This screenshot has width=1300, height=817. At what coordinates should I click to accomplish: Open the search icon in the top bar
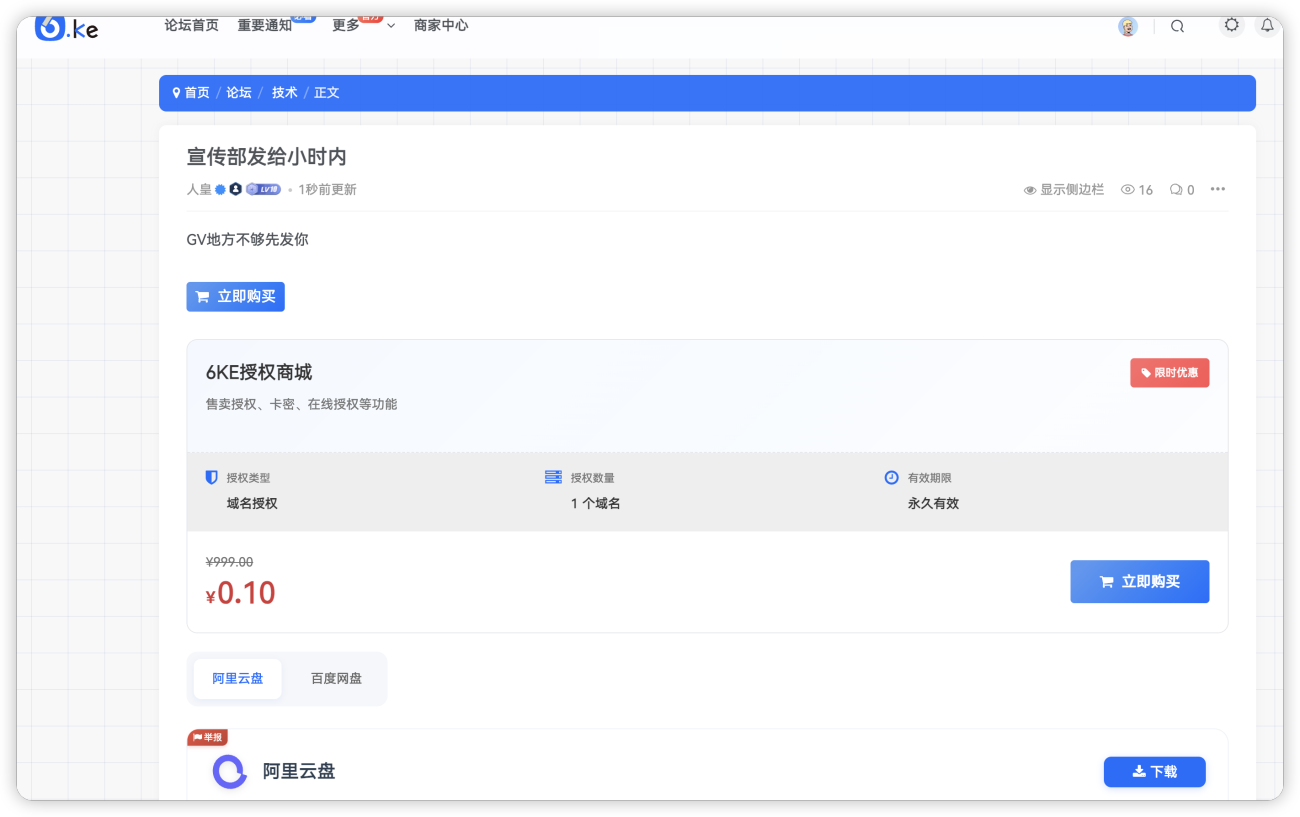[1177, 26]
